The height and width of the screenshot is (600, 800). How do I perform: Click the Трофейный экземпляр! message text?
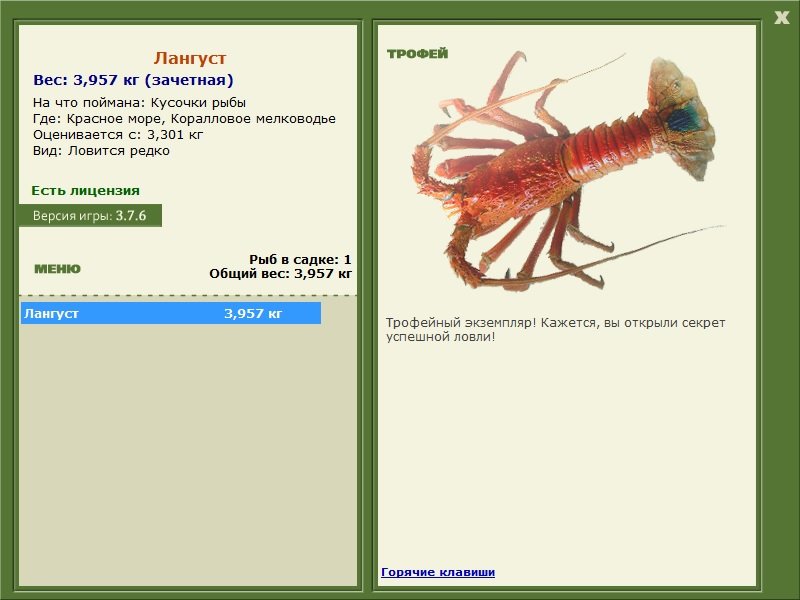point(555,330)
